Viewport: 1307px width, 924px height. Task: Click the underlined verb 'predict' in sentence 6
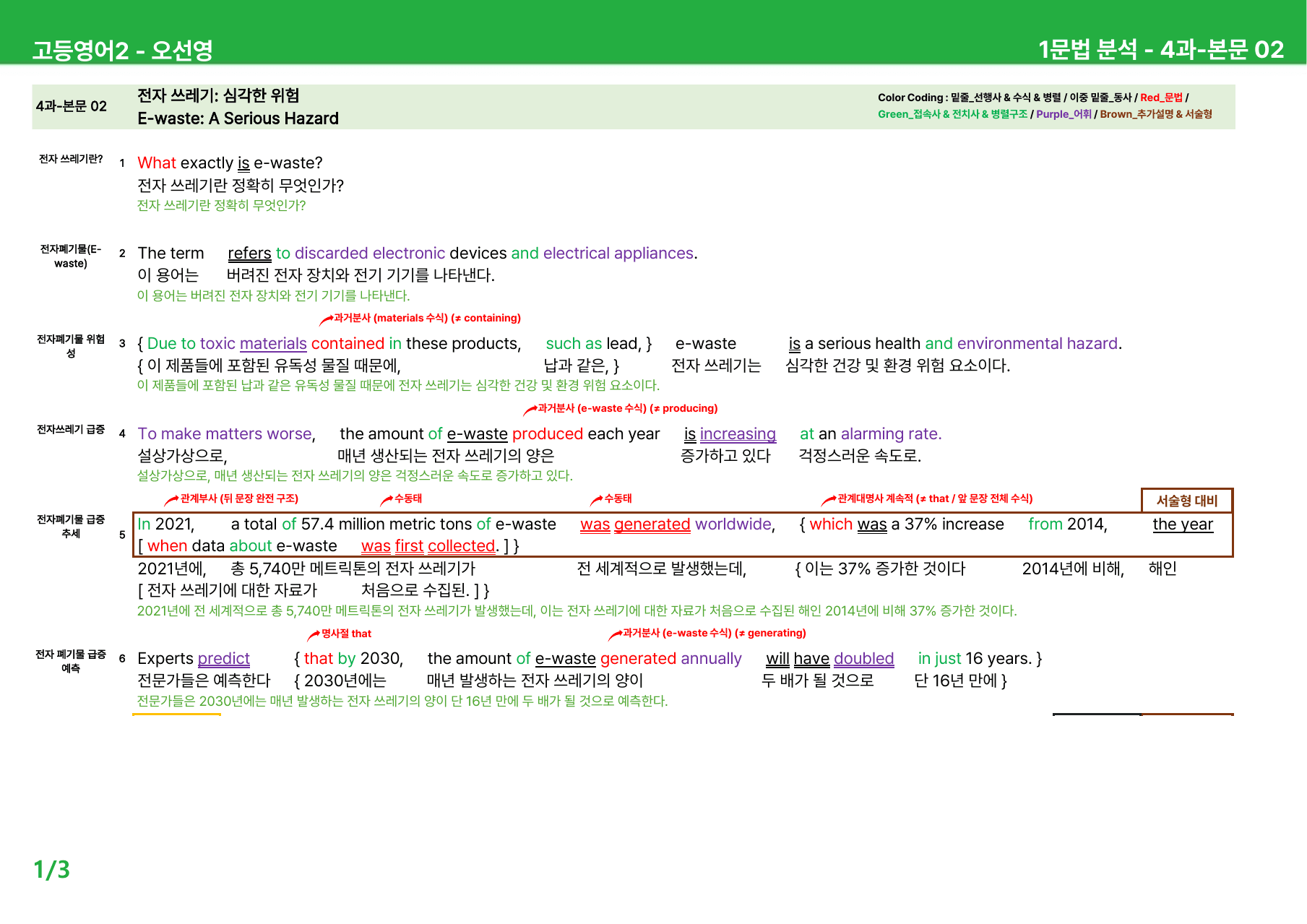click(x=223, y=659)
